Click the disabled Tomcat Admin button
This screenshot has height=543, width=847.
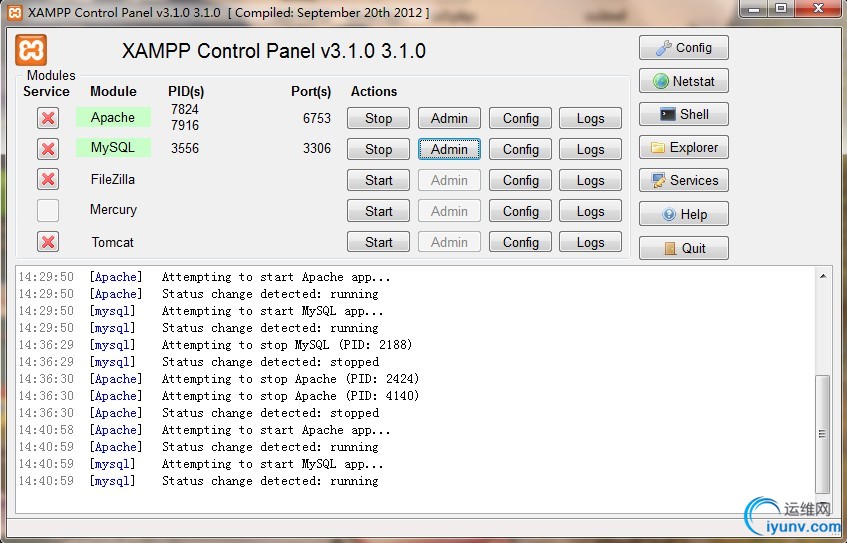tap(449, 242)
